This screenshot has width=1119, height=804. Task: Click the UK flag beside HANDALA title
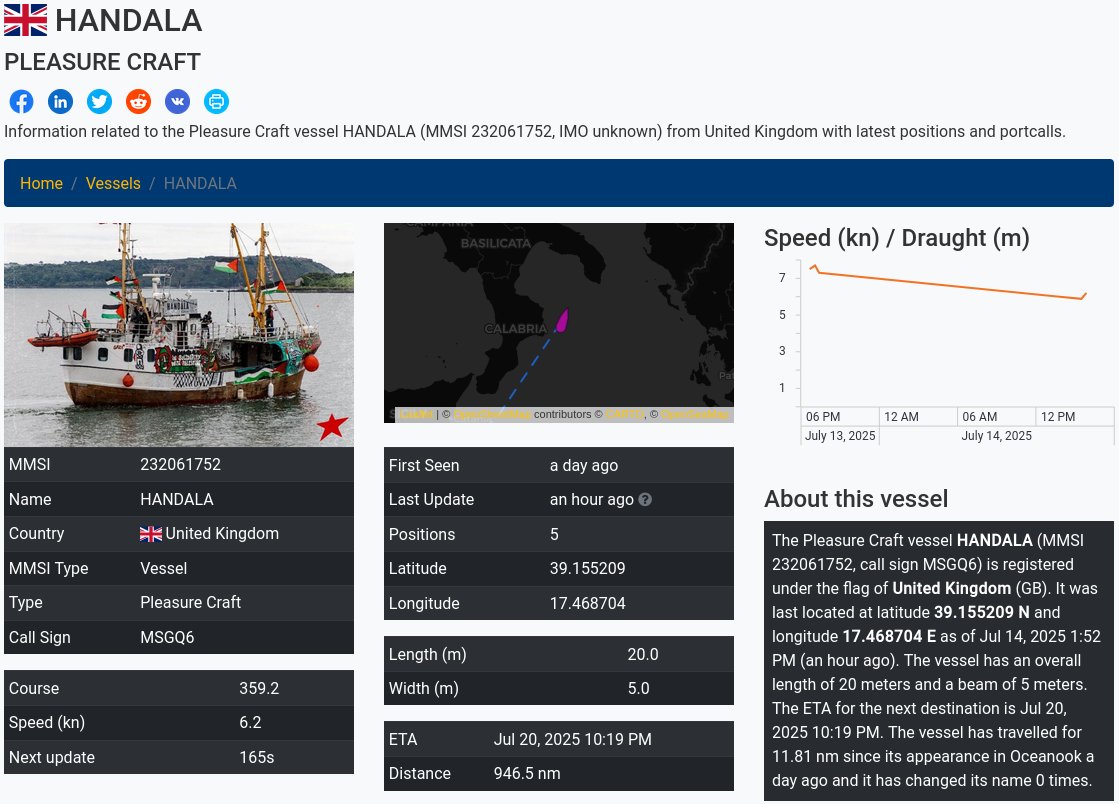tap(26, 20)
